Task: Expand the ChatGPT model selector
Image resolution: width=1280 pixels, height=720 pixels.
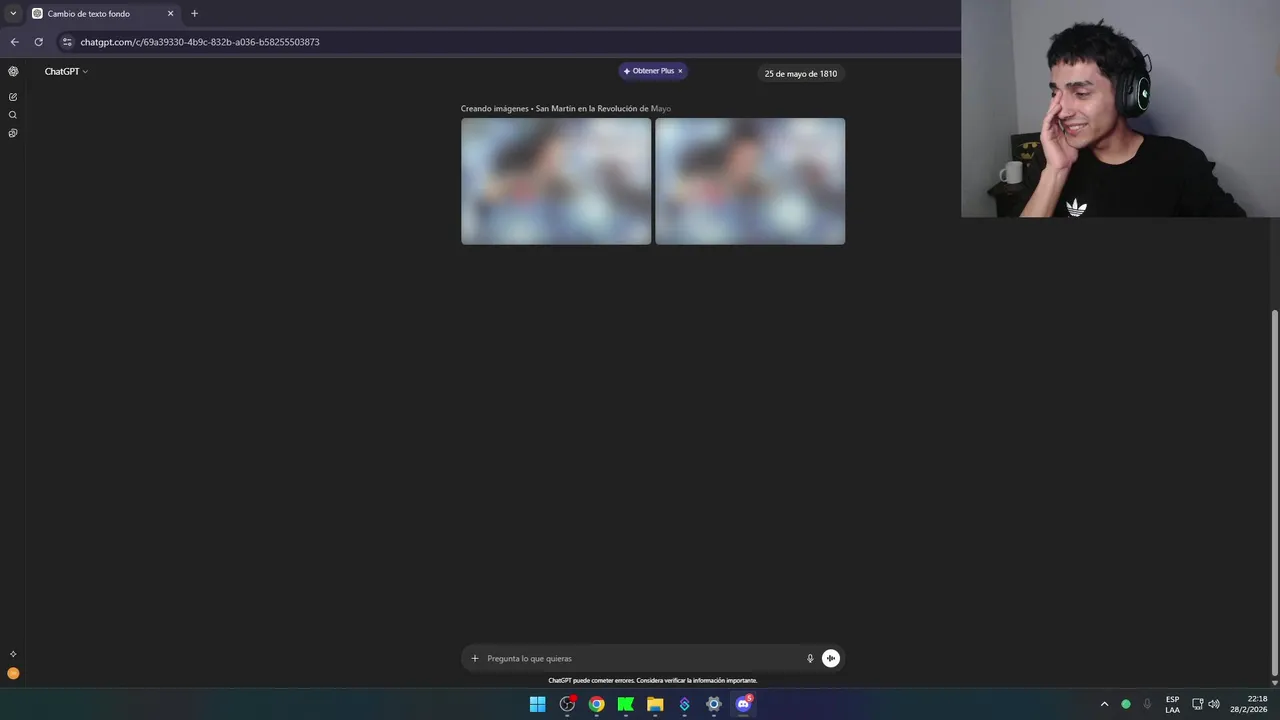Action: point(66,71)
